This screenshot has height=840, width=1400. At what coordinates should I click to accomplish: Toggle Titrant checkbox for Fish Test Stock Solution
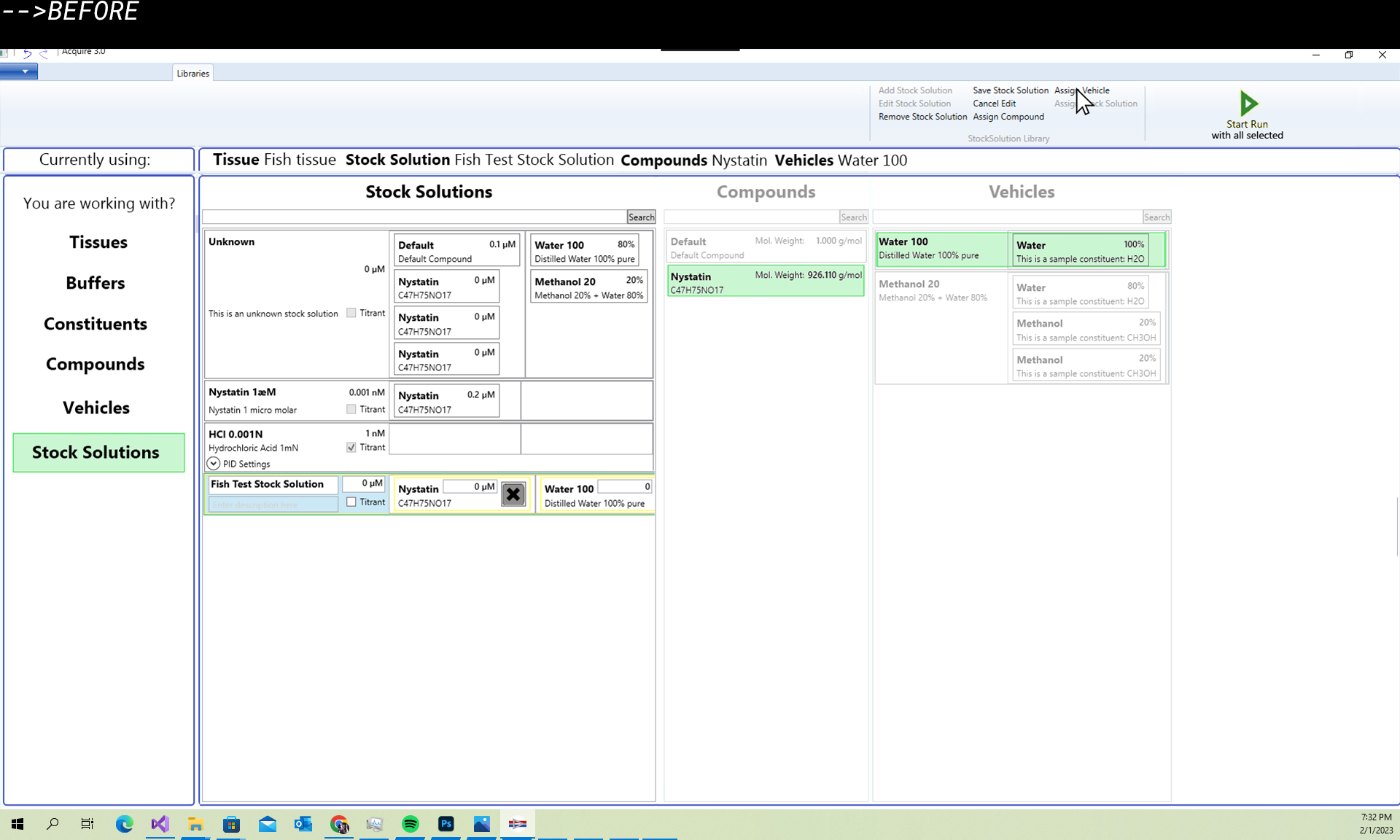coord(351,502)
